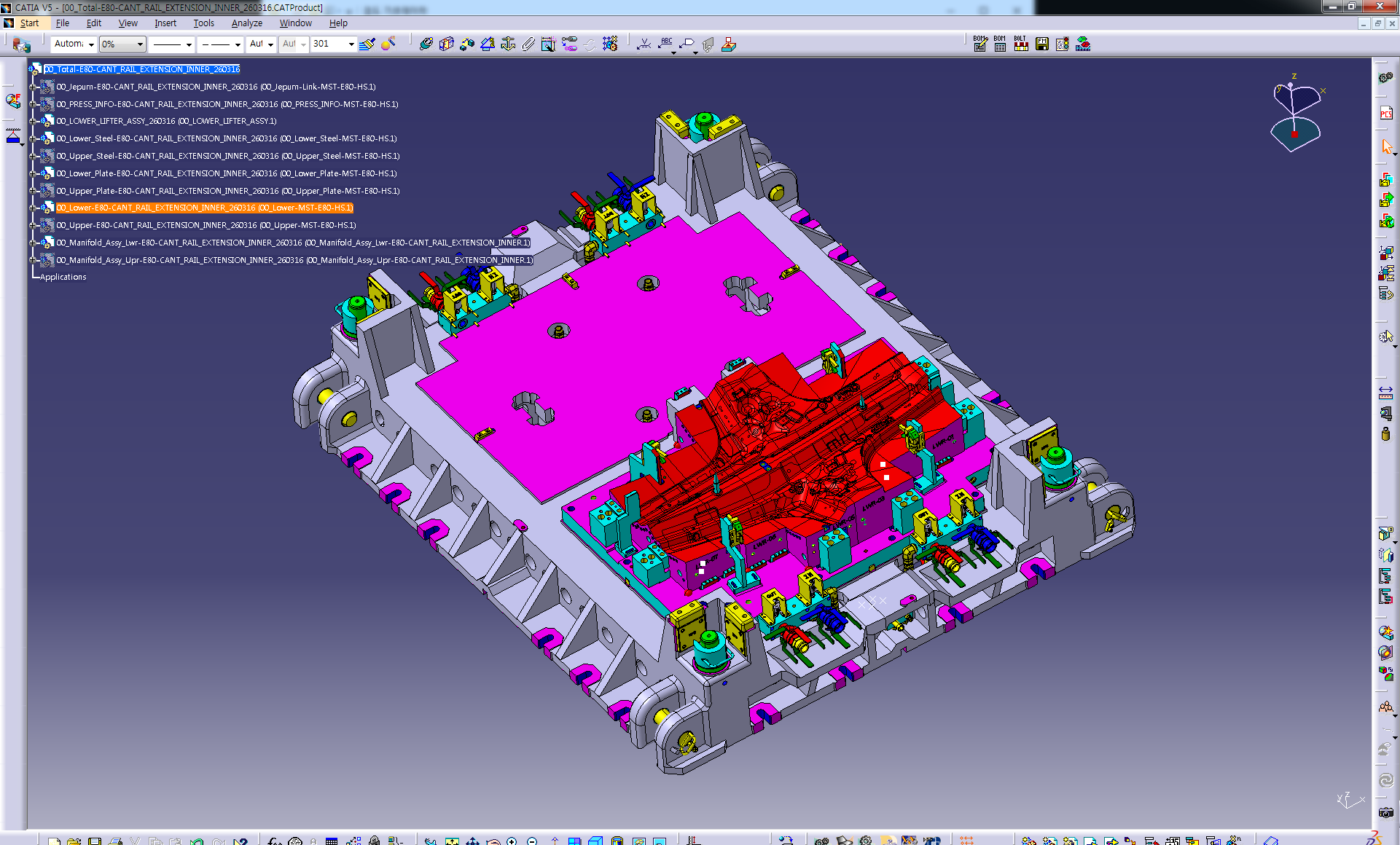
Task: Select the root 00_Total-E80-CANT_RAIL_EXTENSION_INNER node
Action: coord(141,69)
